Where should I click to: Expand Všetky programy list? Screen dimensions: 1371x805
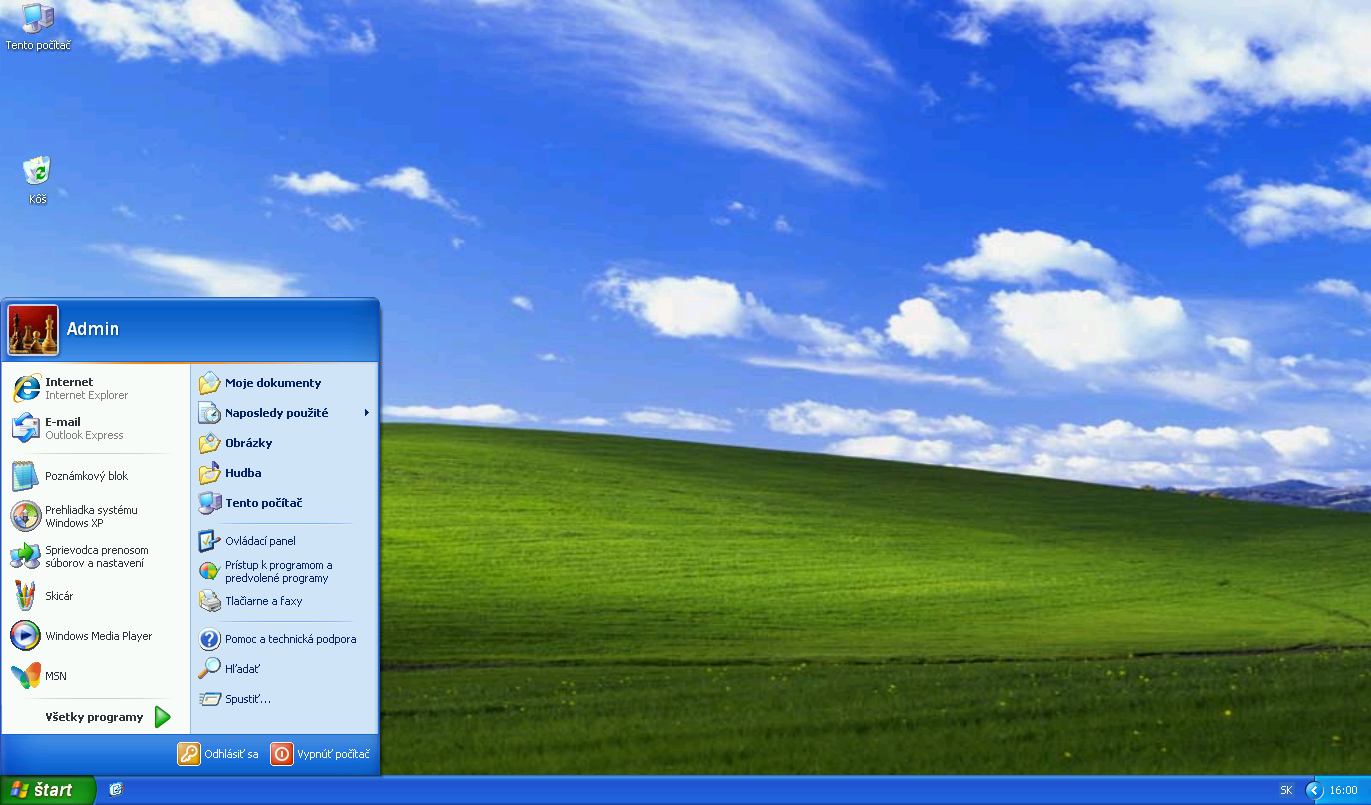pos(107,717)
